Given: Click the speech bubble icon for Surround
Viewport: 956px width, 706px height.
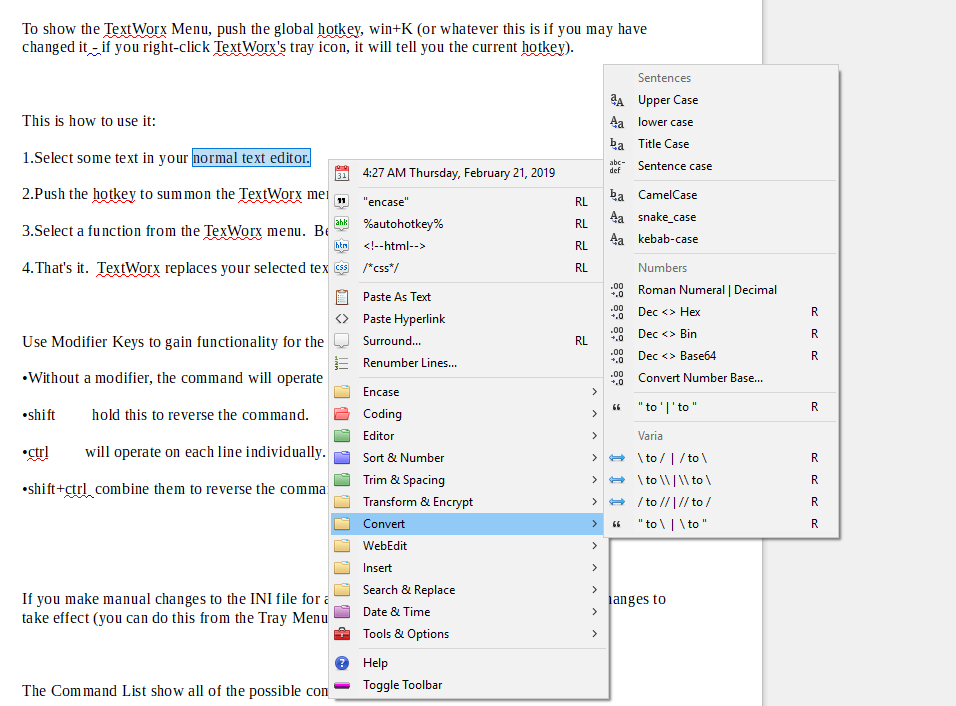Looking at the screenshot, I should coord(342,341).
